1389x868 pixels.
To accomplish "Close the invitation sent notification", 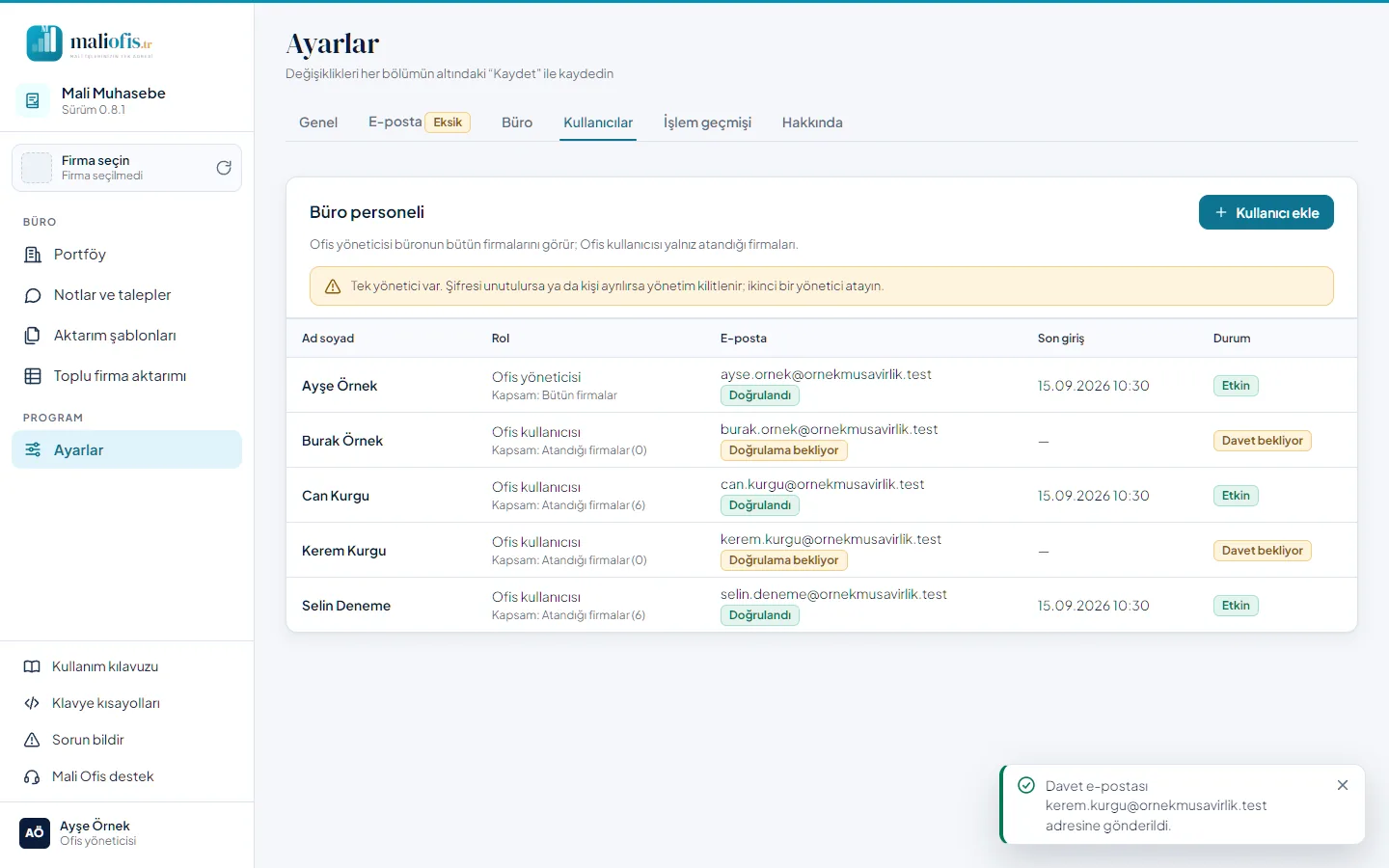I will coord(1343,785).
